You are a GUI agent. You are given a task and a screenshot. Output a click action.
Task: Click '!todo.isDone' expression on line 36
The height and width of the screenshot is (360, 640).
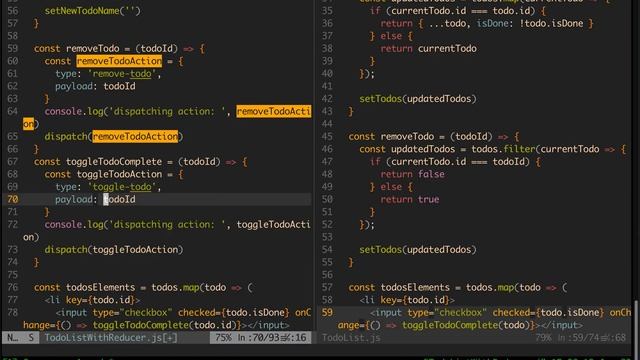(x=551, y=24)
